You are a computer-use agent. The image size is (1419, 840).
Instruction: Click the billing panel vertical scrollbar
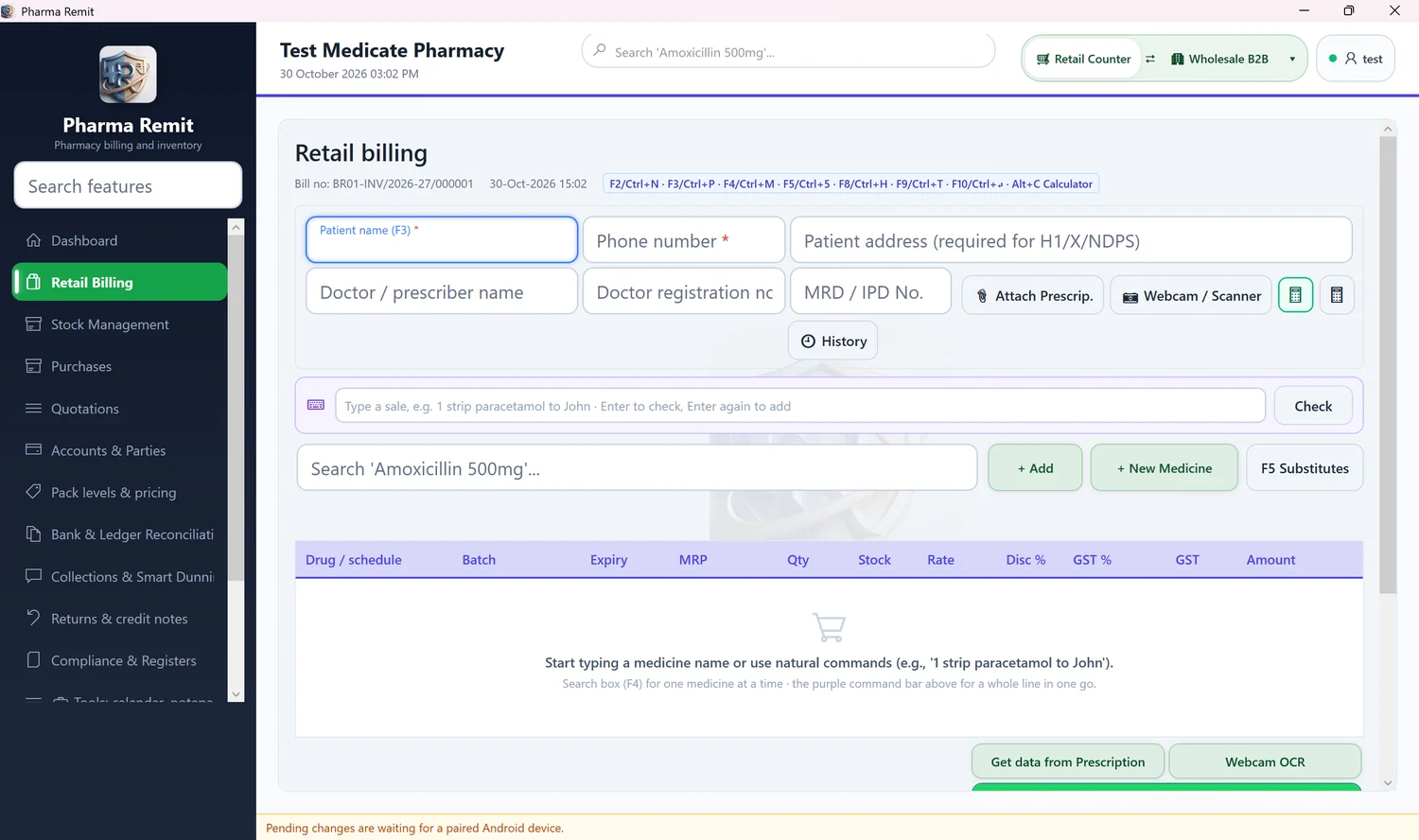coord(1388,364)
